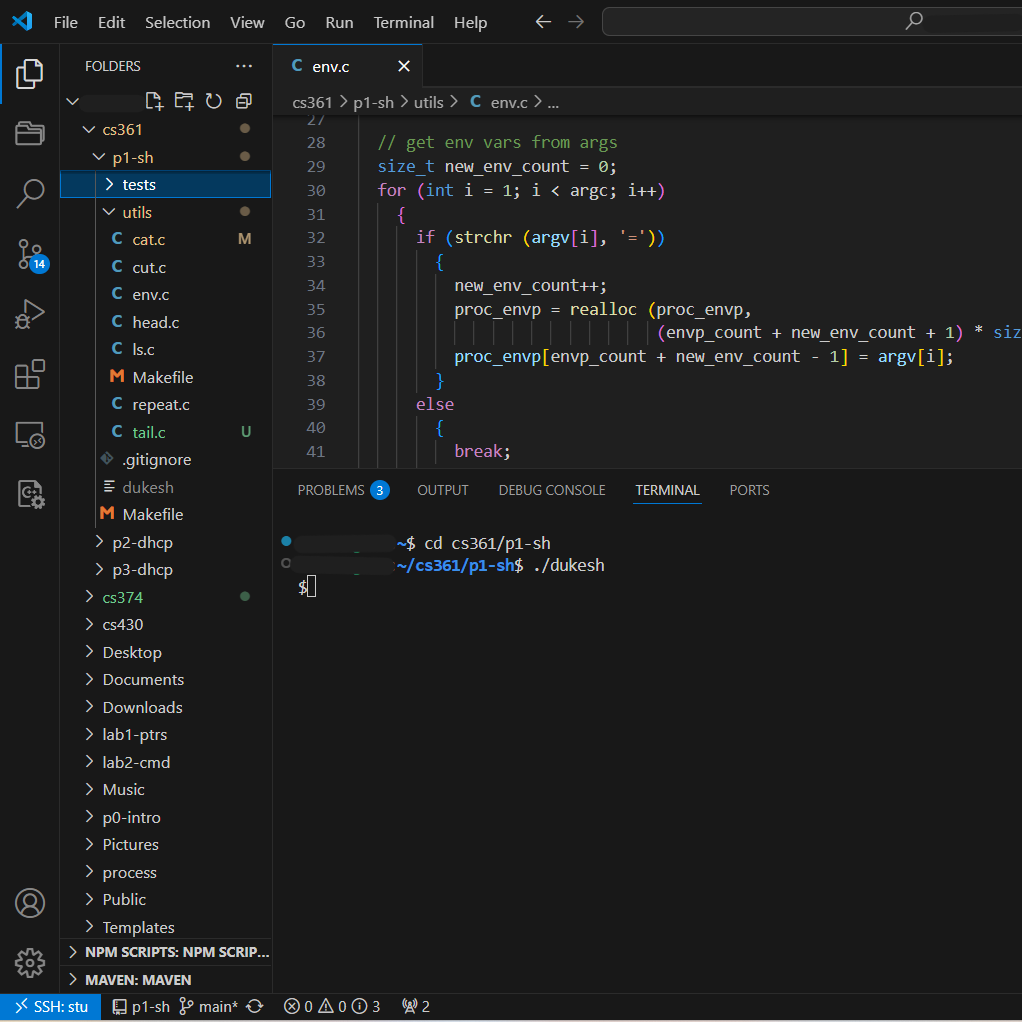Open the Help menu

point(470,22)
